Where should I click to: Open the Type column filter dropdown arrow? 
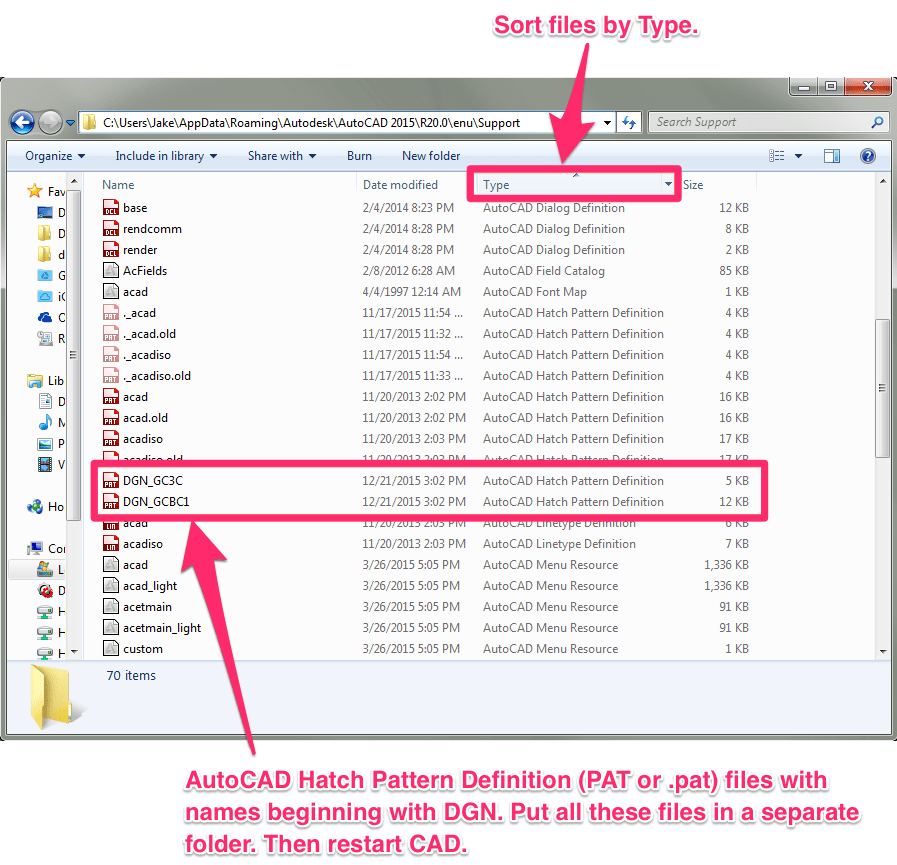(x=669, y=184)
